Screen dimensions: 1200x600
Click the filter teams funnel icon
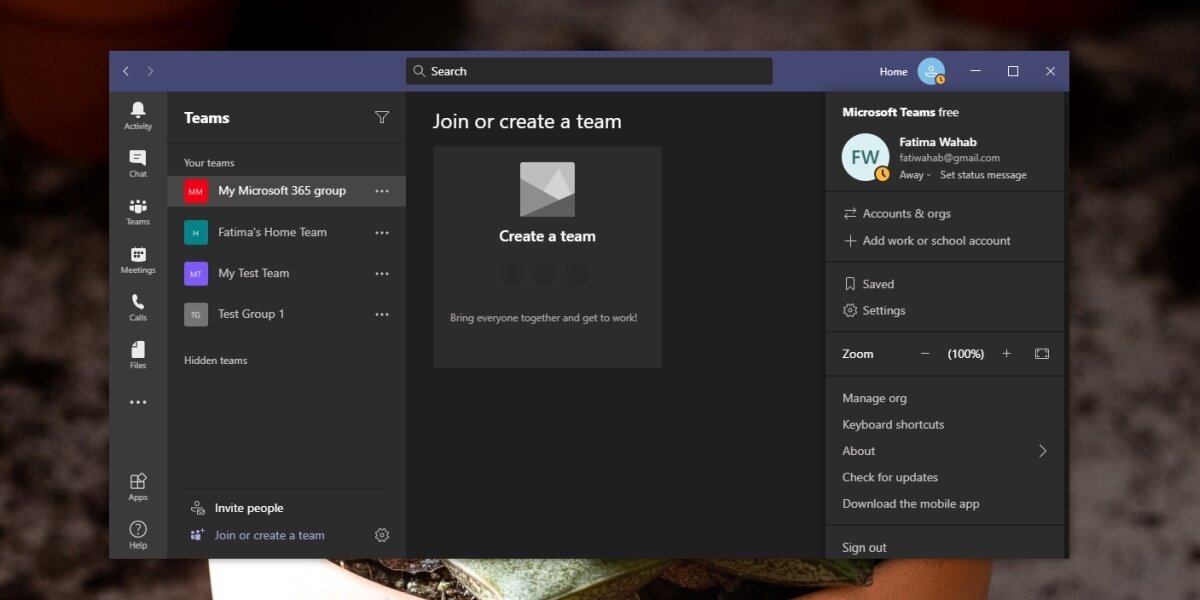click(x=381, y=118)
